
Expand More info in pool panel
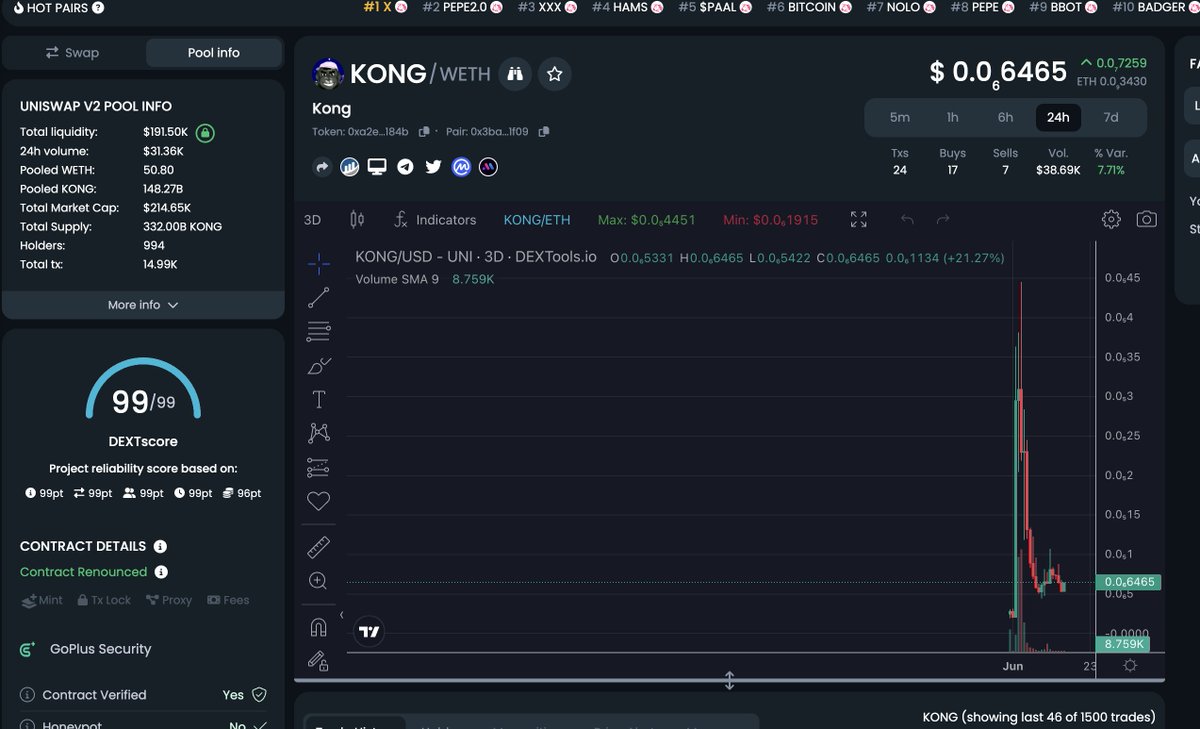click(143, 305)
